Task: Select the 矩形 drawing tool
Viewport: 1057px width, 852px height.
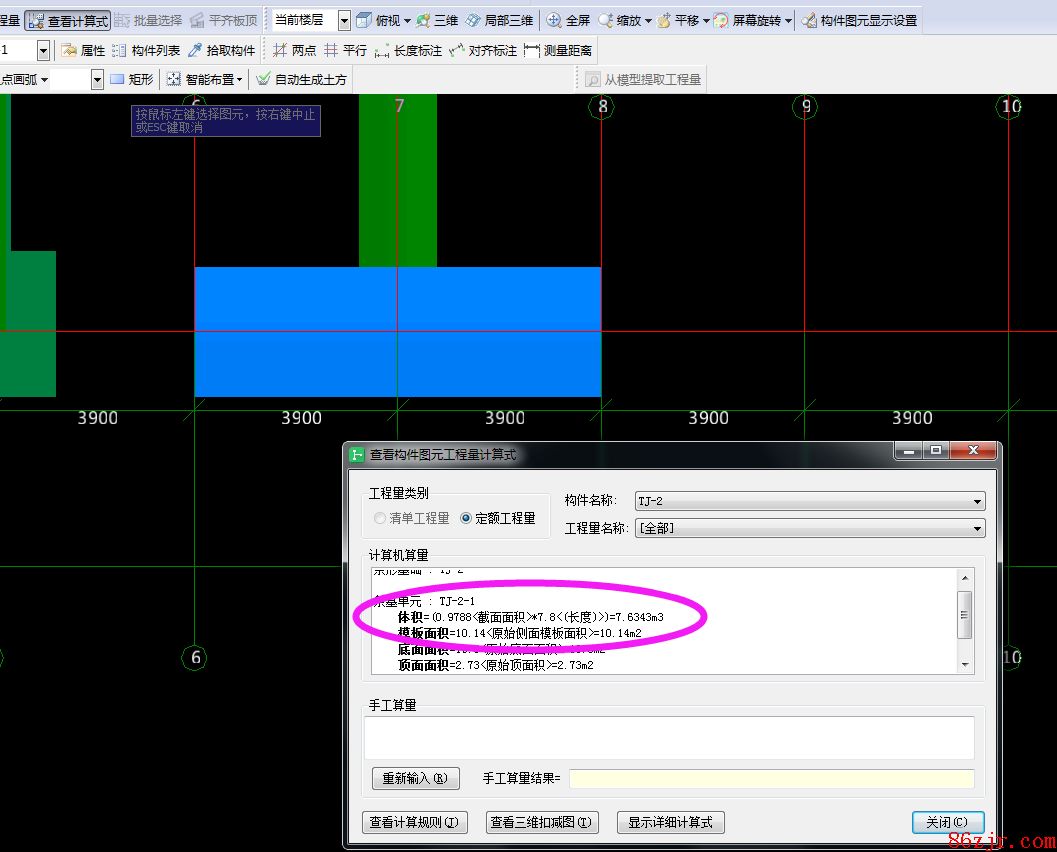Action: click(x=131, y=79)
